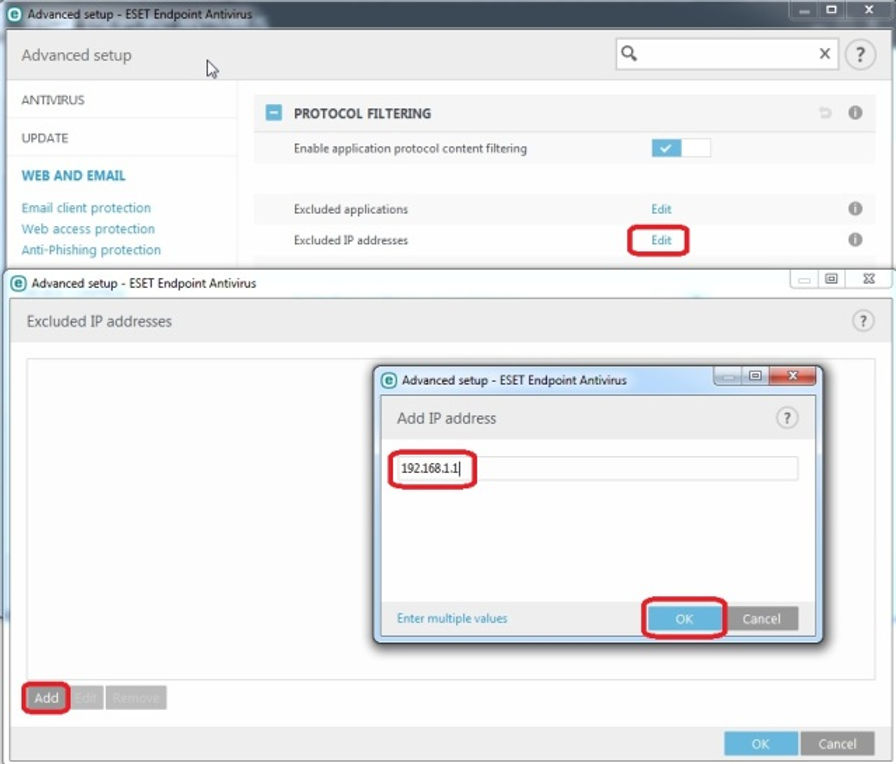Show info for Excluded IP addresses

pyautogui.click(x=855, y=239)
